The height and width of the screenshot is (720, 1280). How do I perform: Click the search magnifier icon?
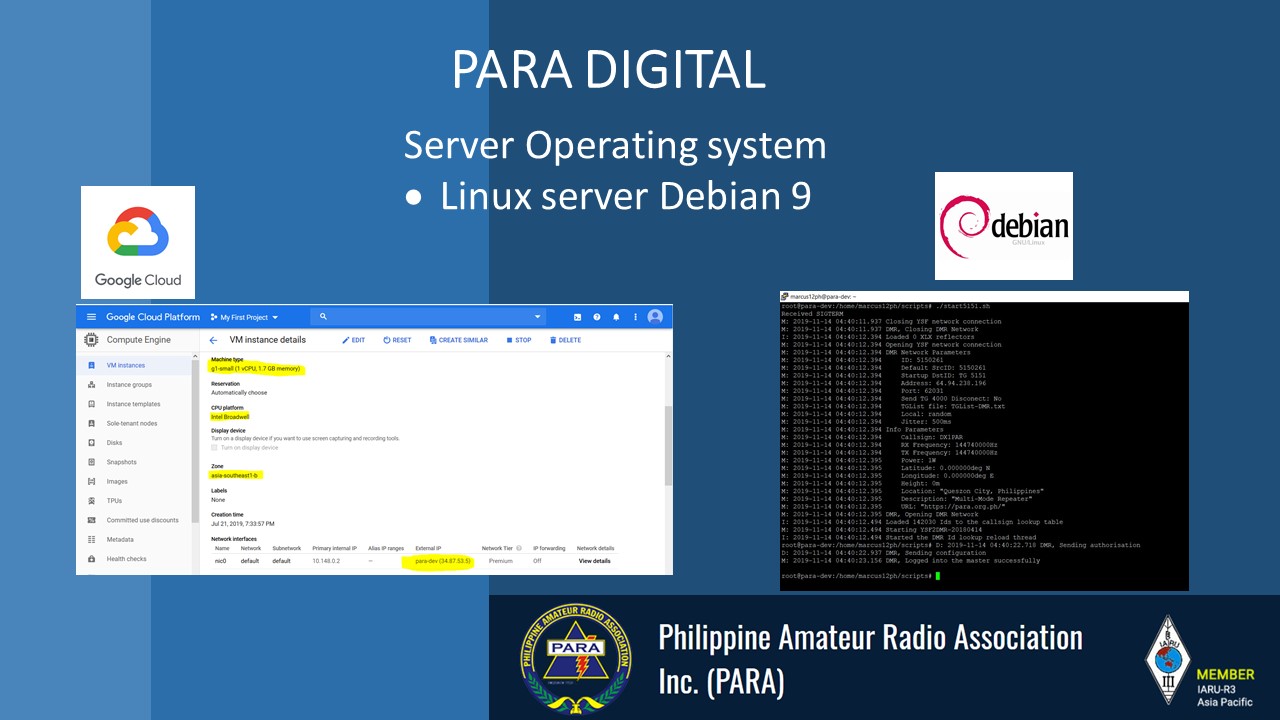point(322,317)
